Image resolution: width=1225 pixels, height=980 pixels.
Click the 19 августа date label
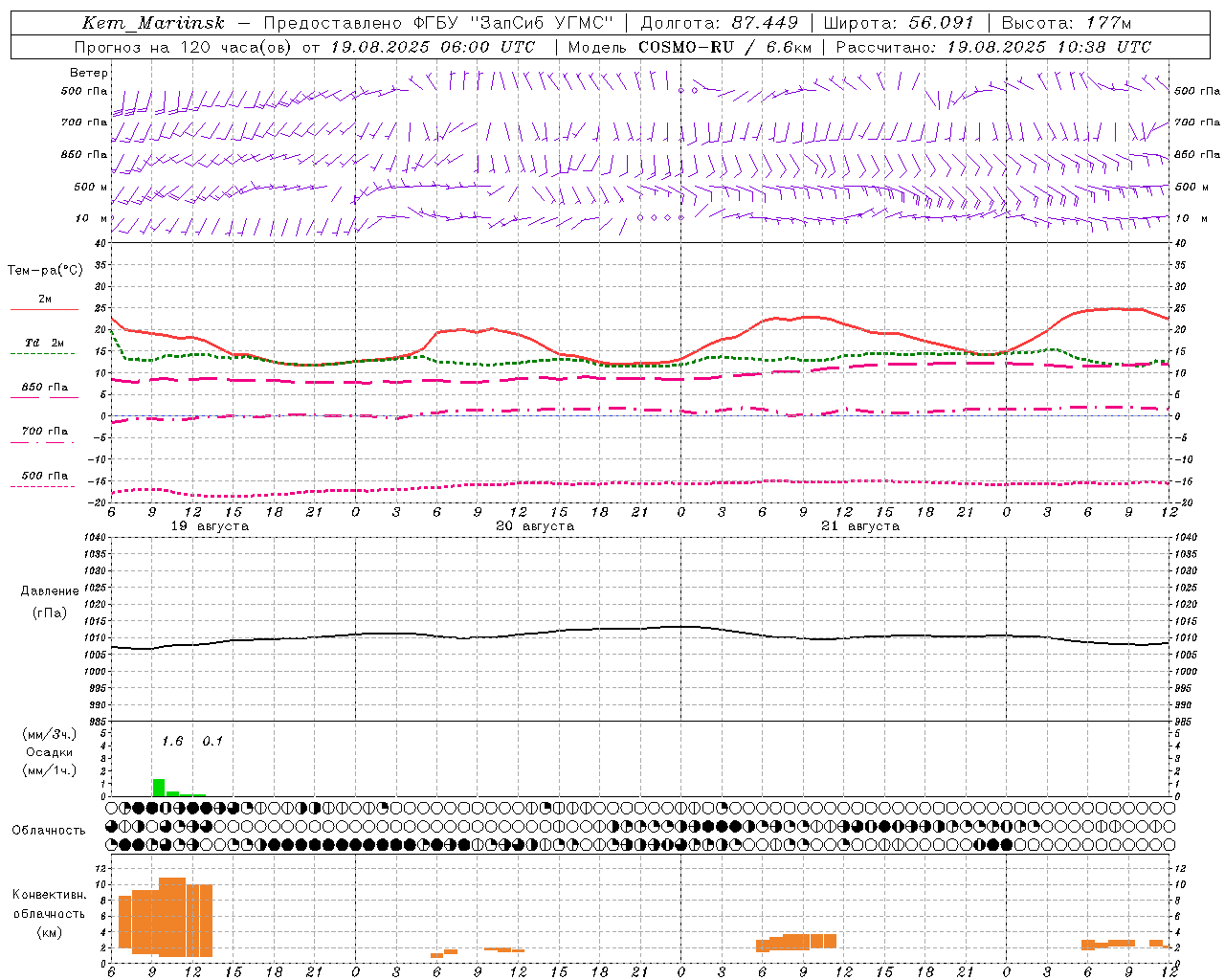pyautogui.click(x=210, y=526)
